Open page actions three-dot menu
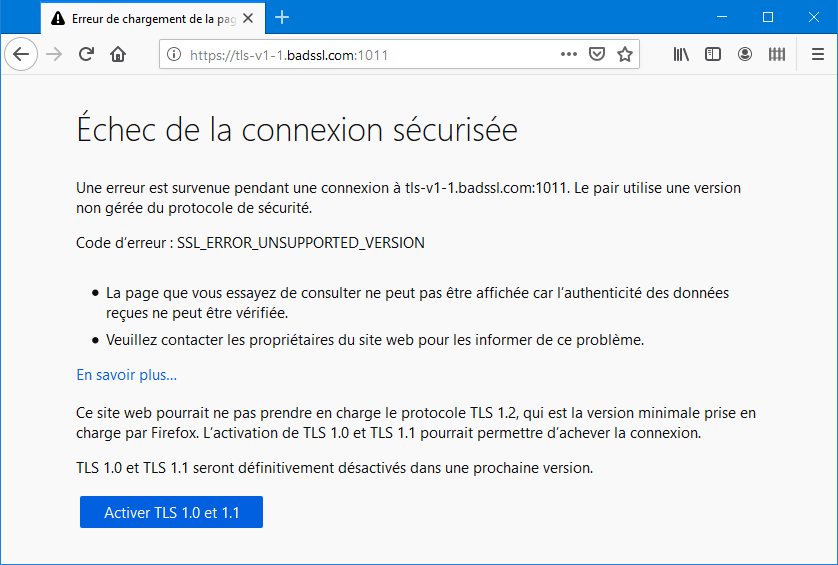838x565 pixels. pyautogui.click(x=569, y=54)
